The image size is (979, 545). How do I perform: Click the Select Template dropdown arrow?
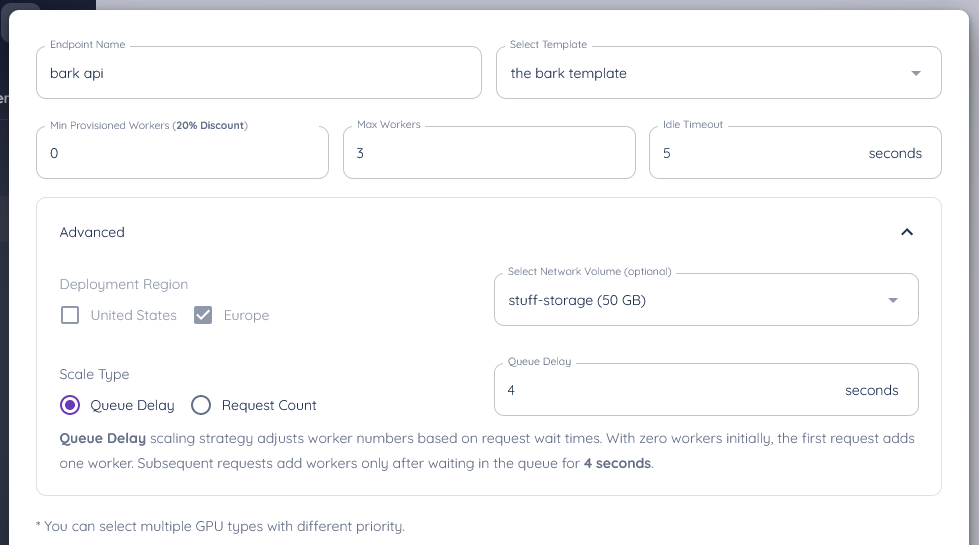[915, 73]
